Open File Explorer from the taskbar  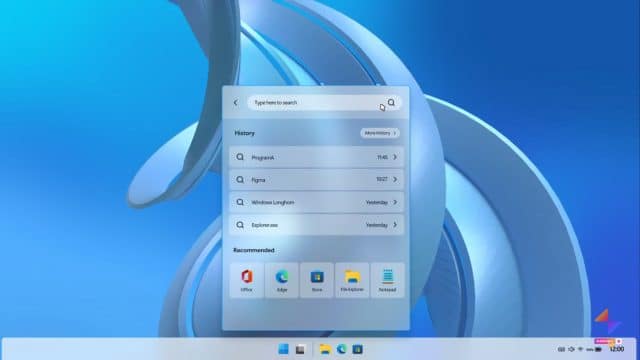tap(325, 349)
